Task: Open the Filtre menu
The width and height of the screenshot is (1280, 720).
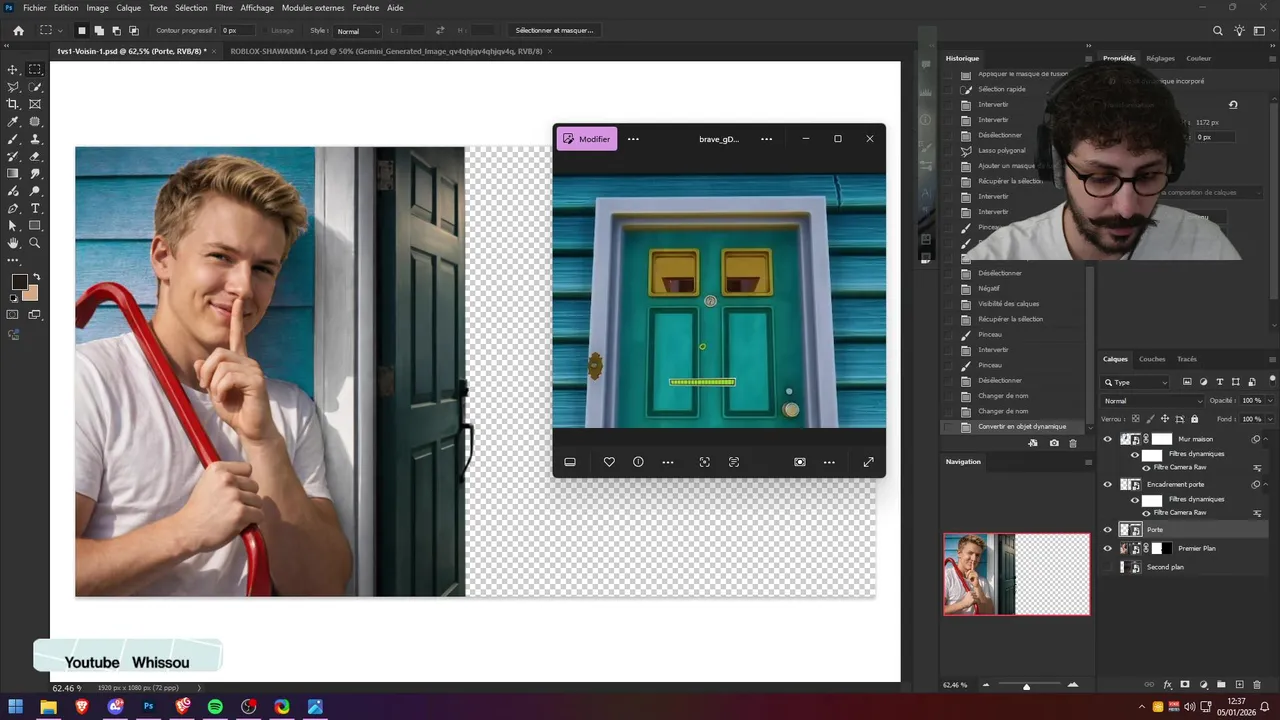Action: pos(224,8)
